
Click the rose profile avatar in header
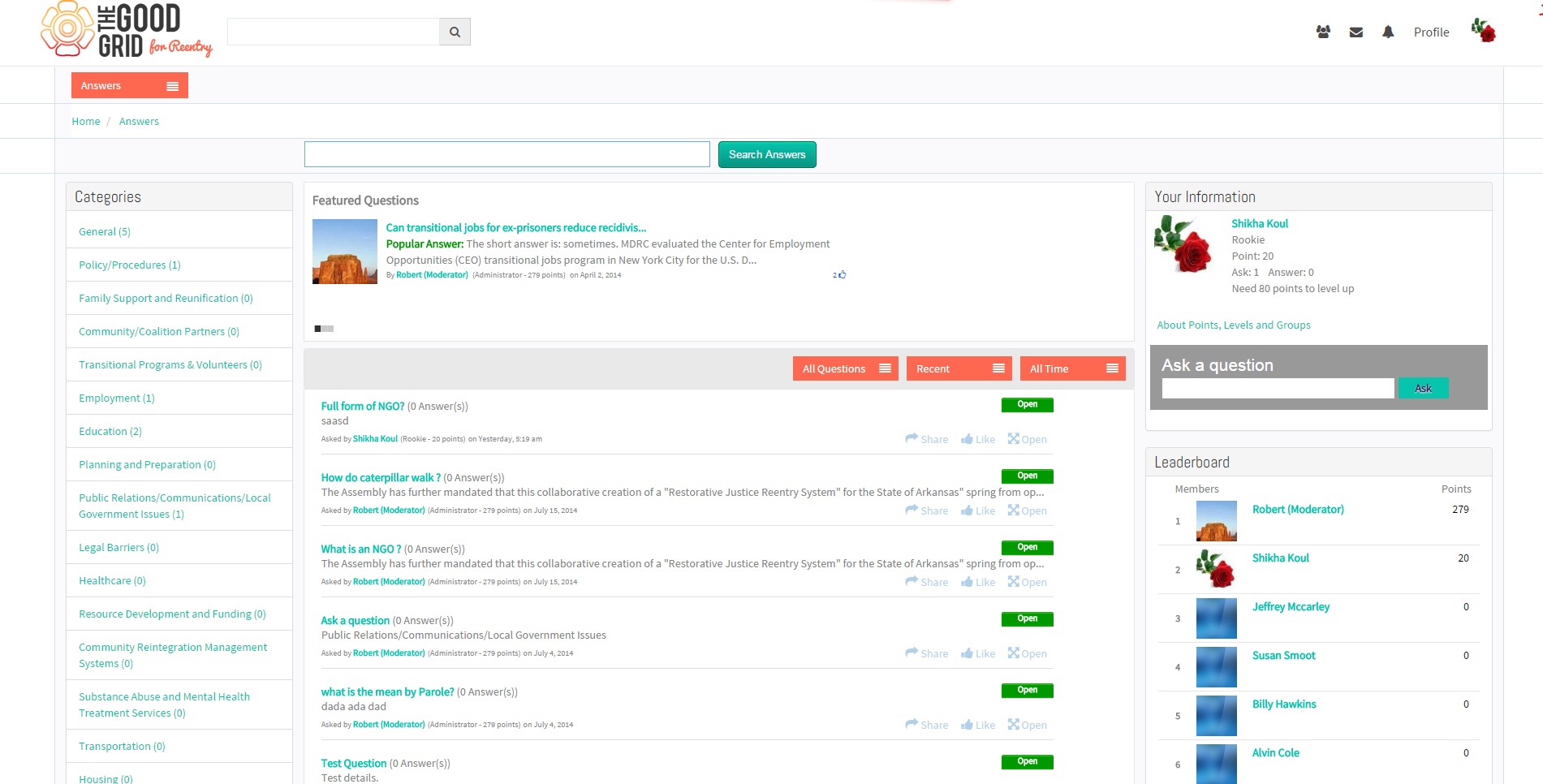coord(1483,30)
